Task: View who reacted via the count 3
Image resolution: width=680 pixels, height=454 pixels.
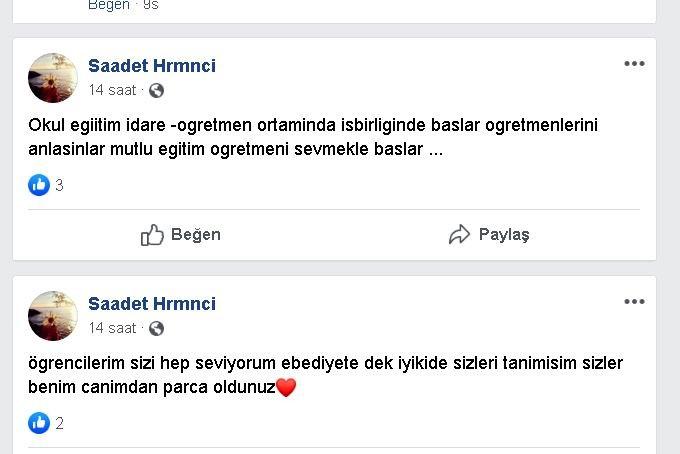Action: click(60, 185)
